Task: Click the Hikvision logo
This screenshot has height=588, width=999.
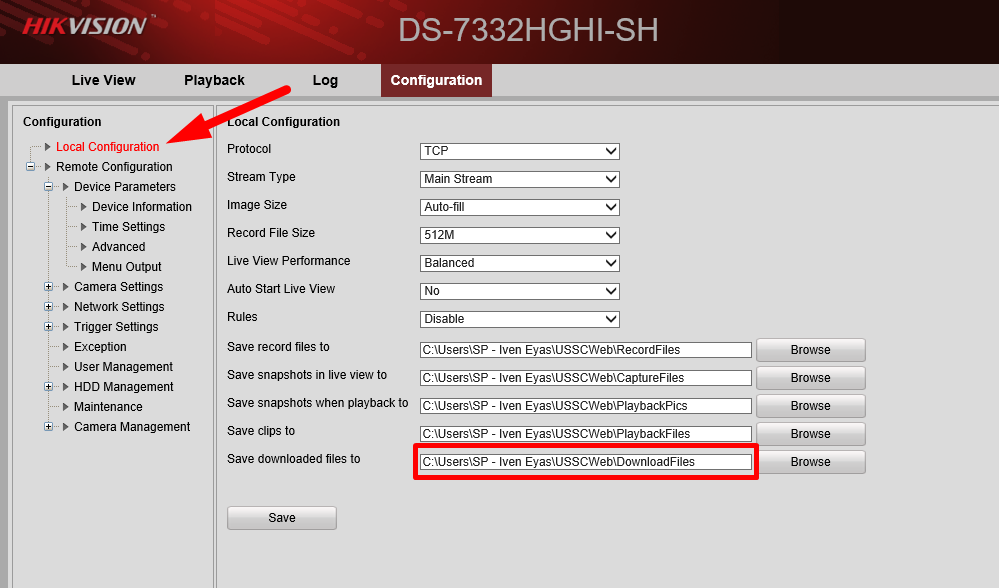Action: click(x=85, y=26)
